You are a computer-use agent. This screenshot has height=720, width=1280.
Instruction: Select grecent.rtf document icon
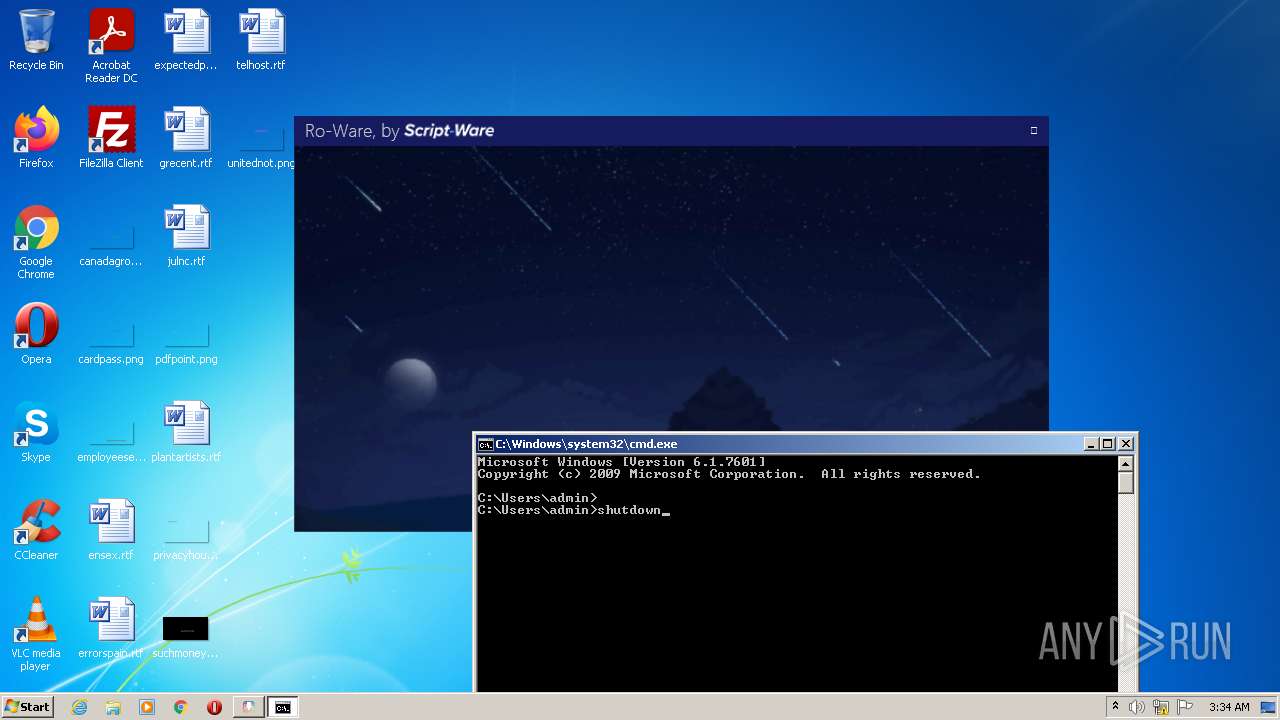tap(186, 138)
